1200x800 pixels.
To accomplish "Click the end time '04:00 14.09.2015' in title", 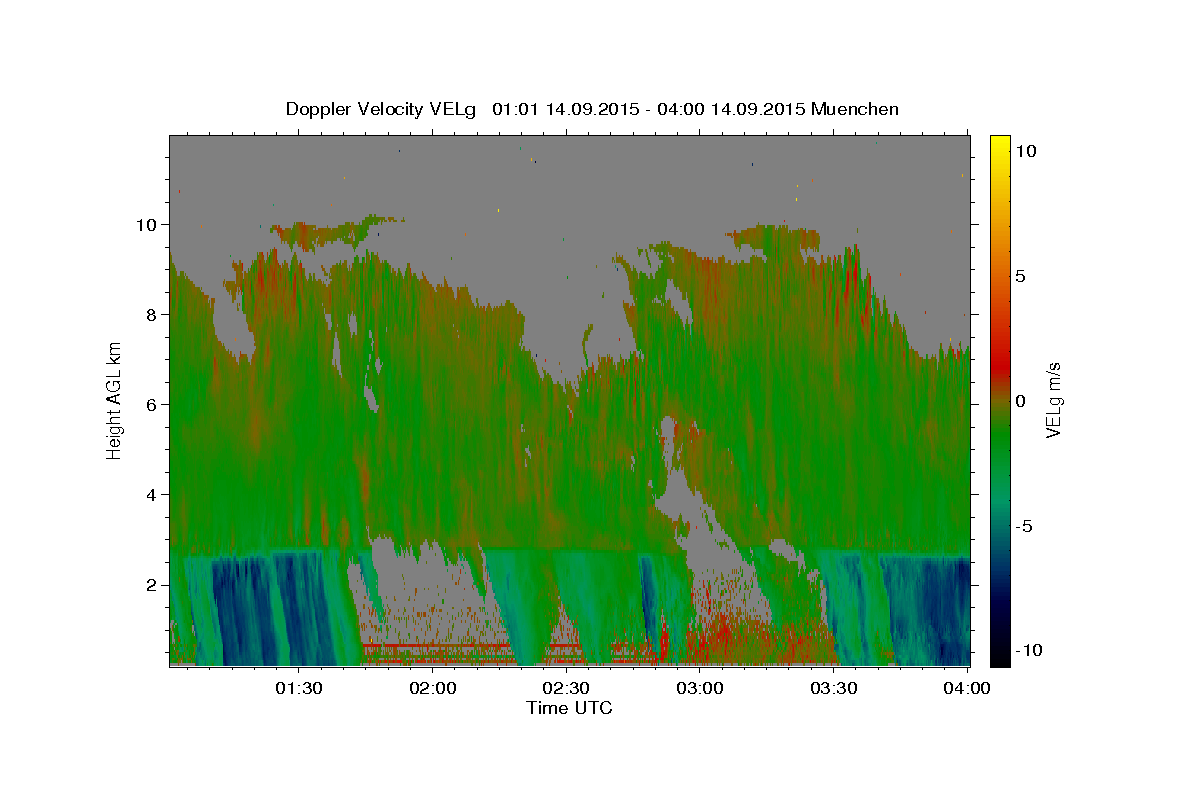I will [x=734, y=109].
